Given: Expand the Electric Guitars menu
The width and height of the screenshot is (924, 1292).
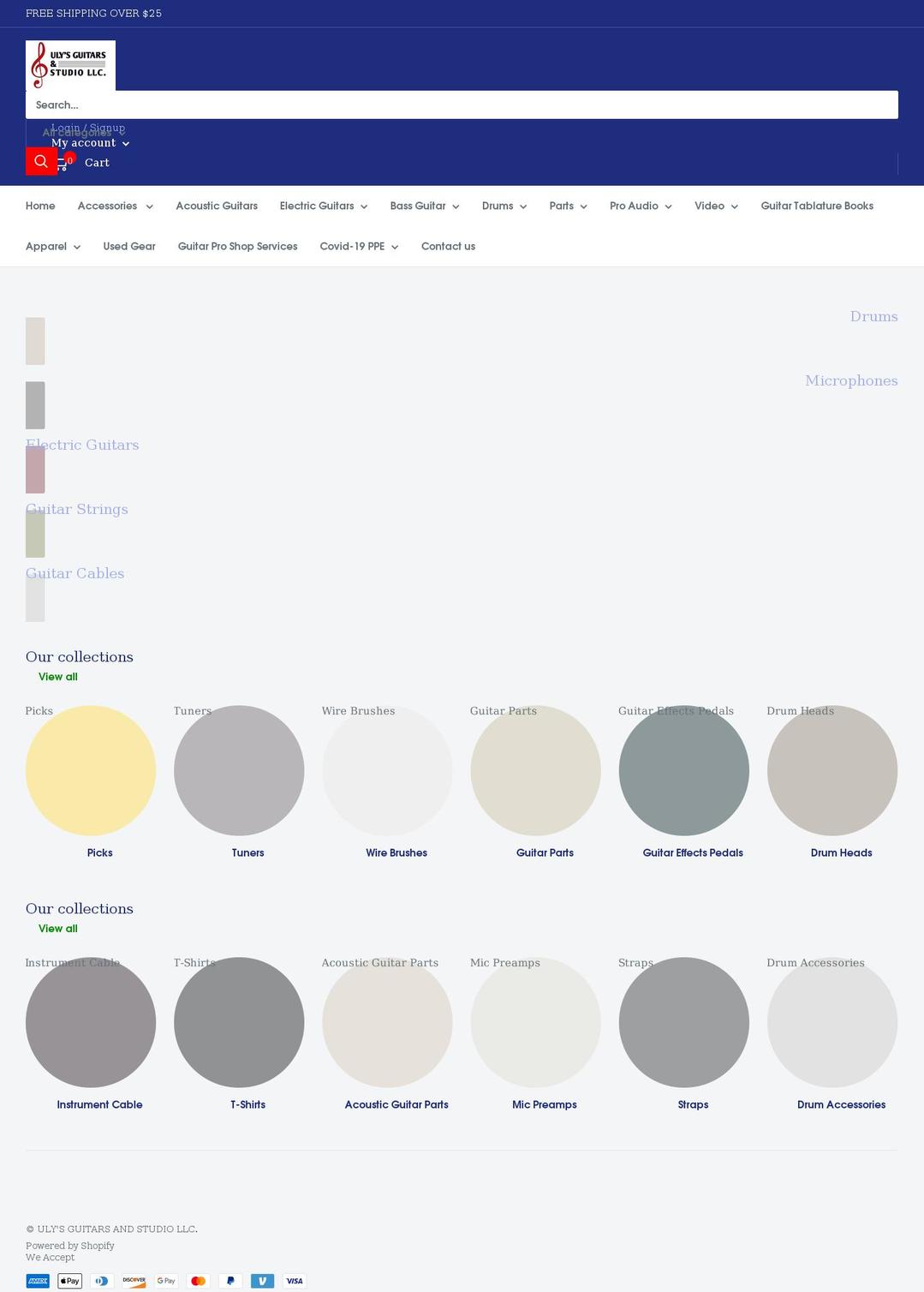Looking at the screenshot, I should [323, 206].
